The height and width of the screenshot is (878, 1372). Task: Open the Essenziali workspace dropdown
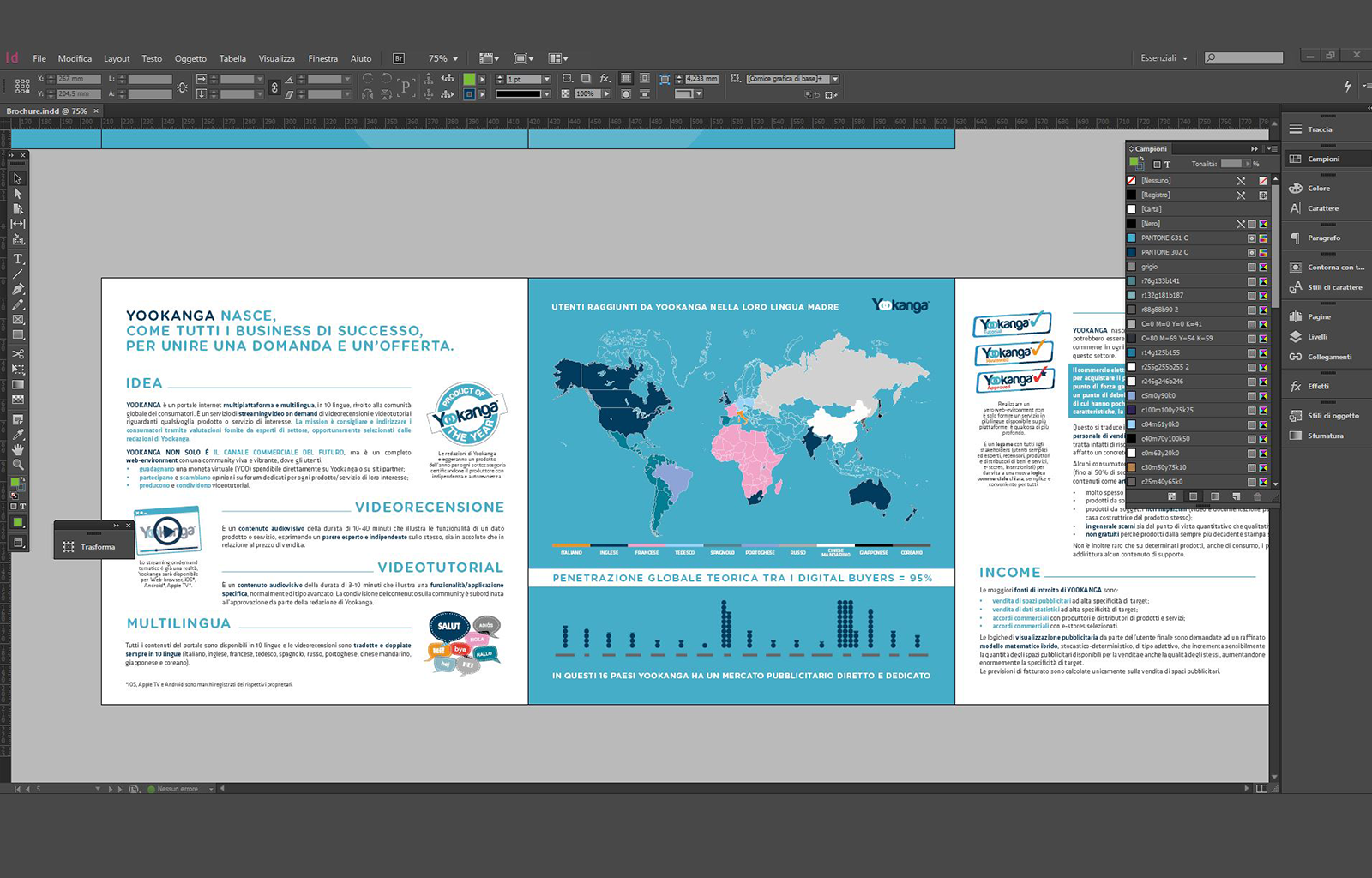(x=1164, y=58)
